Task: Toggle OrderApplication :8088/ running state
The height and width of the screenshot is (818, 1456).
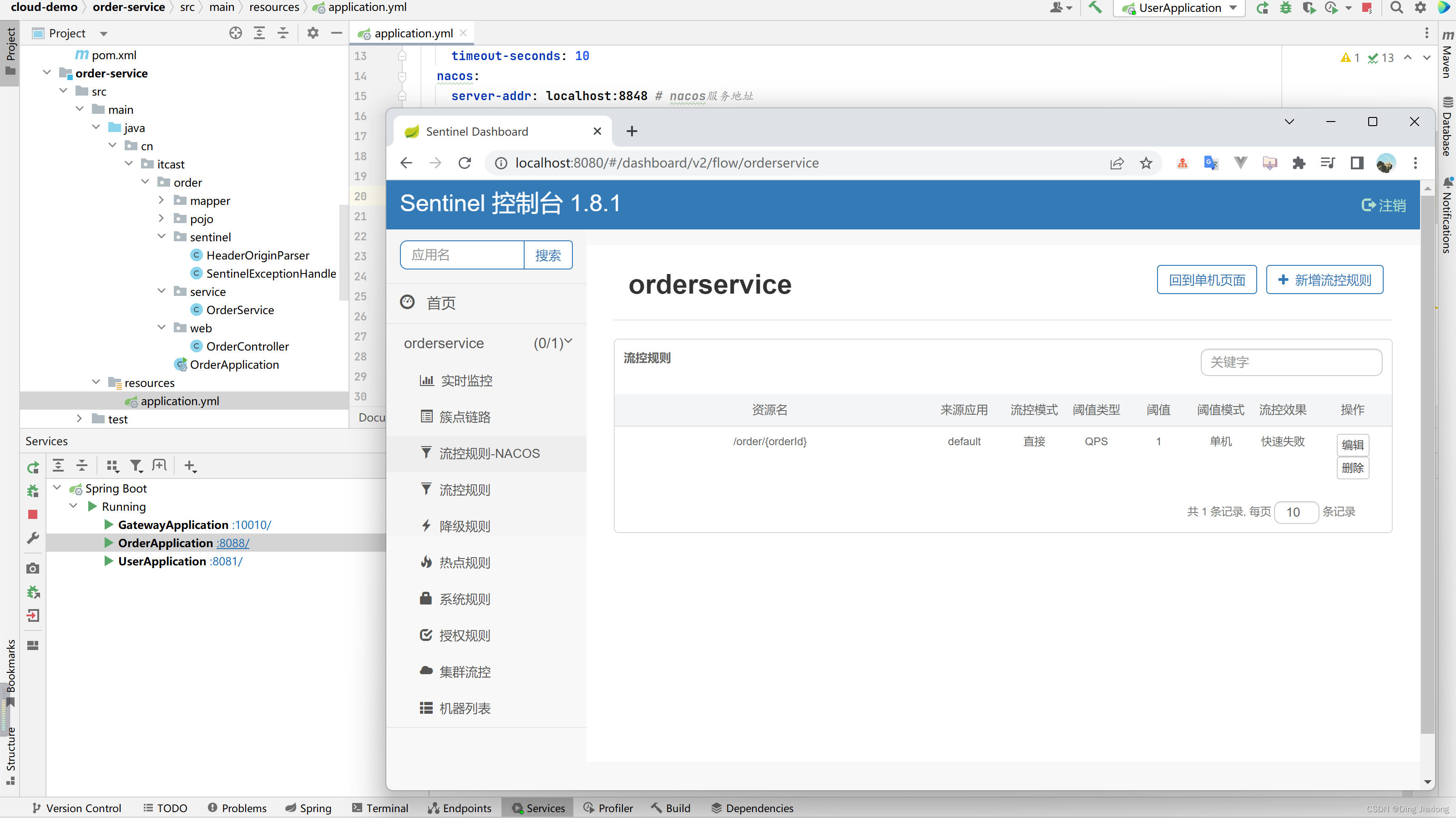Action: click(x=108, y=542)
